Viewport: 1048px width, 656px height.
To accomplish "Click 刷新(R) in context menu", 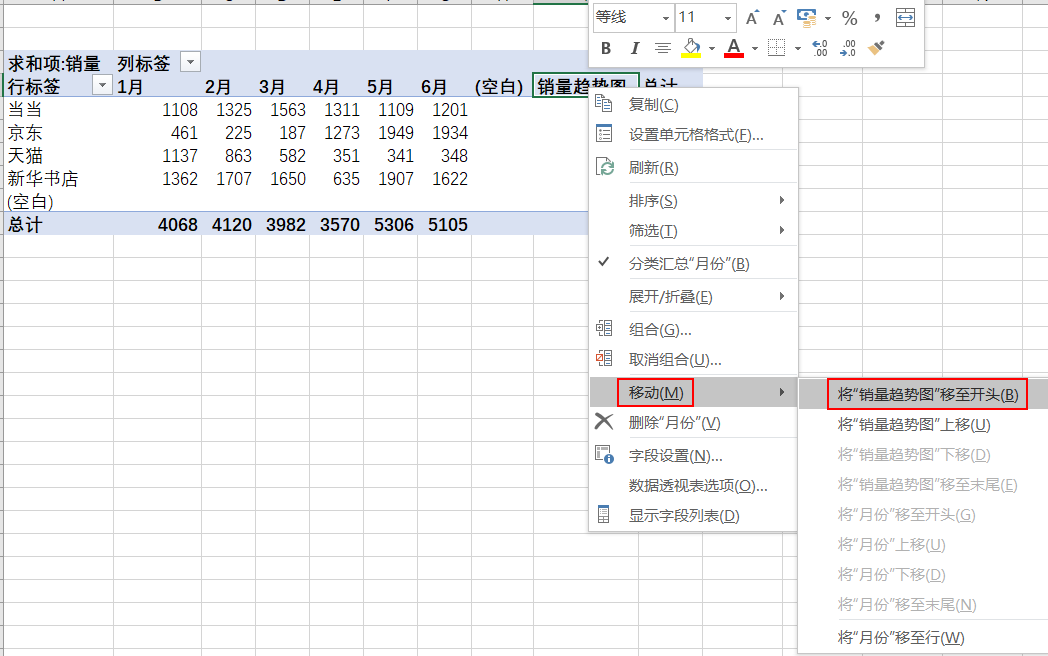I will point(694,168).
